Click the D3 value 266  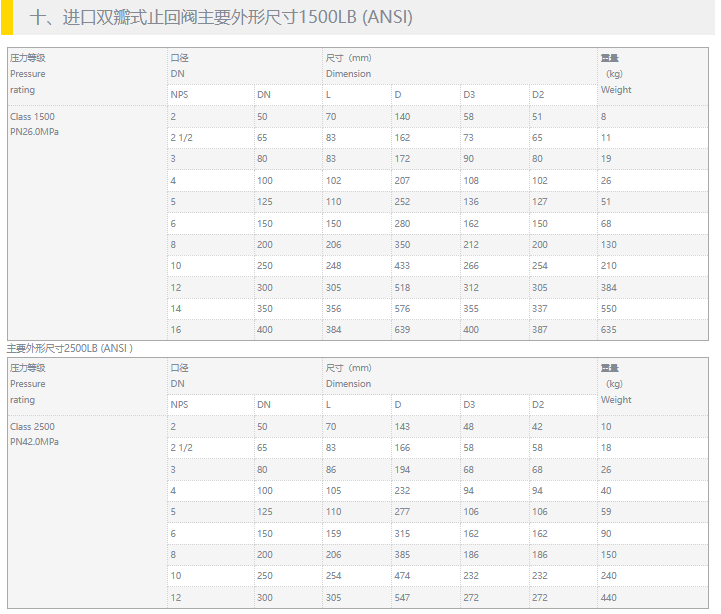[x=471, y=266]
